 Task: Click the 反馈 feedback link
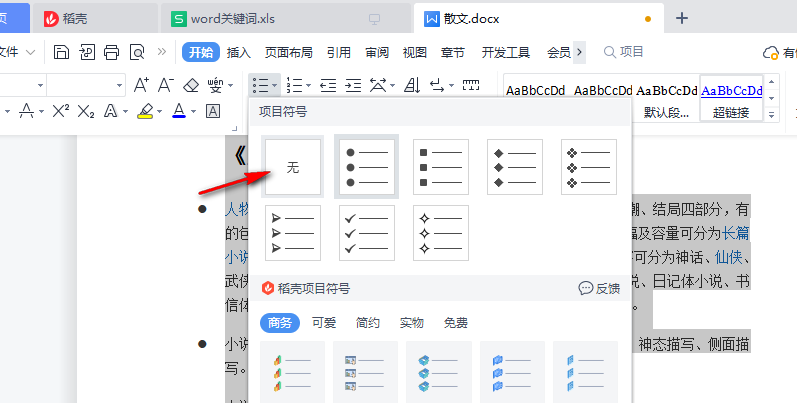599,288
